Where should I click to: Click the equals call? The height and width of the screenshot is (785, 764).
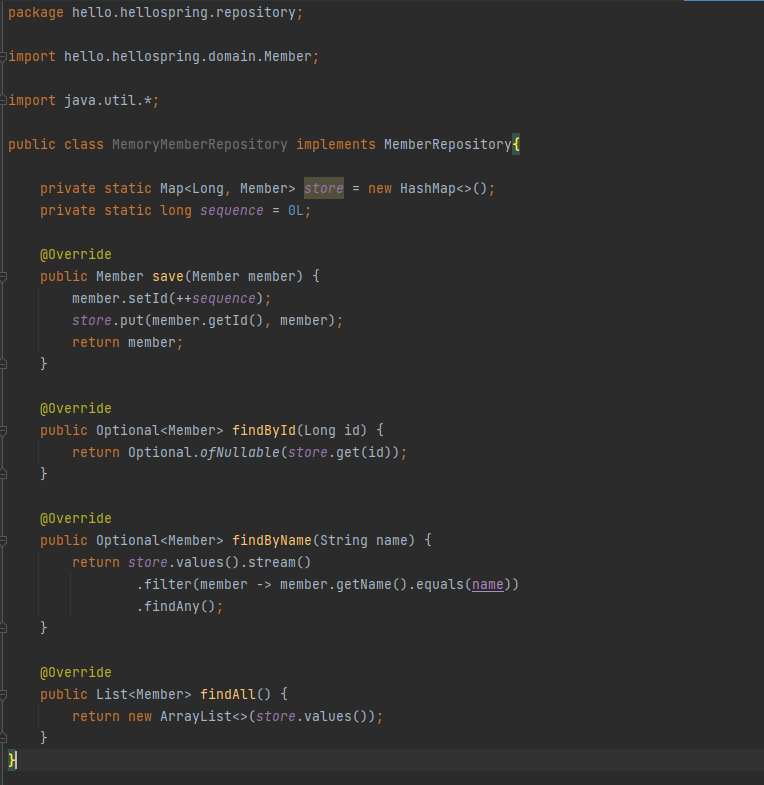(x=440, y=585)
